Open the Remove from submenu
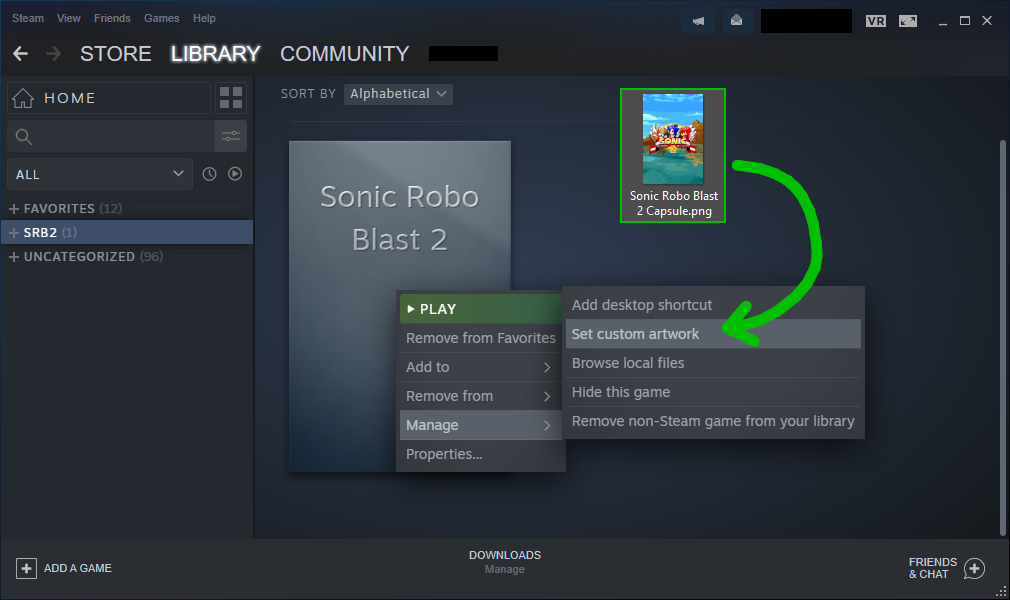 click(481, 396)
